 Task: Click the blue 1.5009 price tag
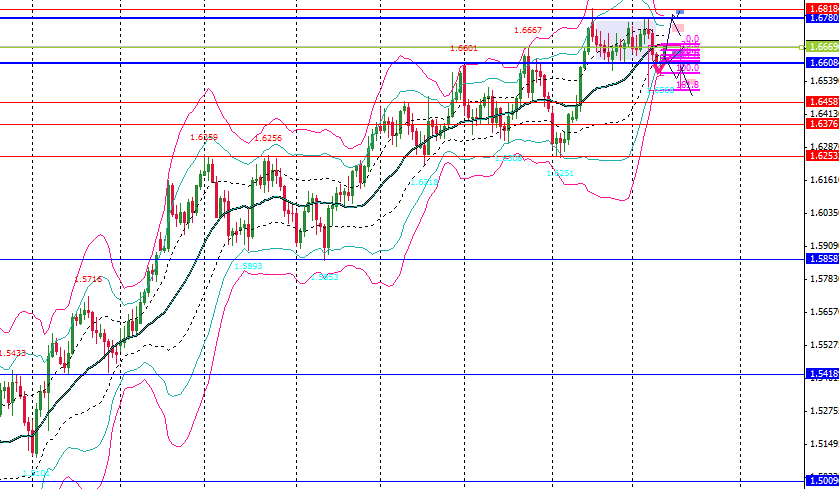(x=822, y=481)
